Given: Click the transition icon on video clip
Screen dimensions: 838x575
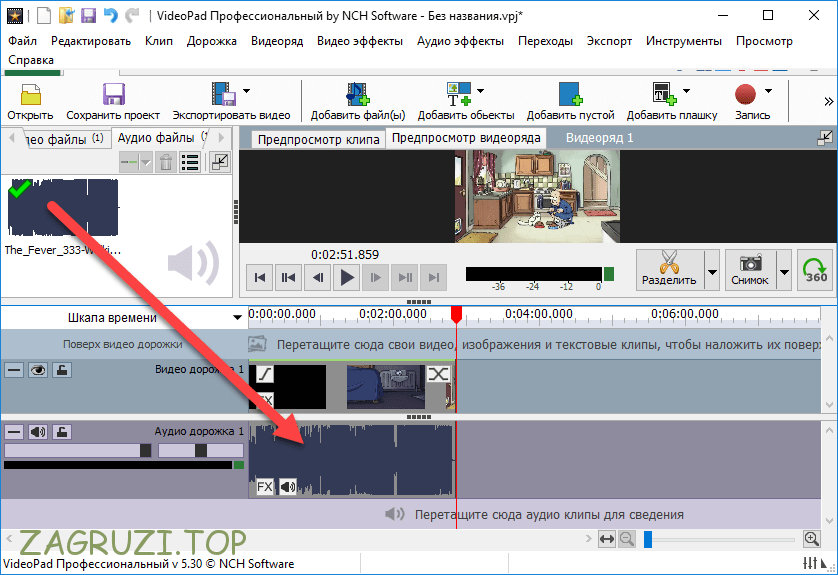Looking at the screenshot, I should point(438,374).
